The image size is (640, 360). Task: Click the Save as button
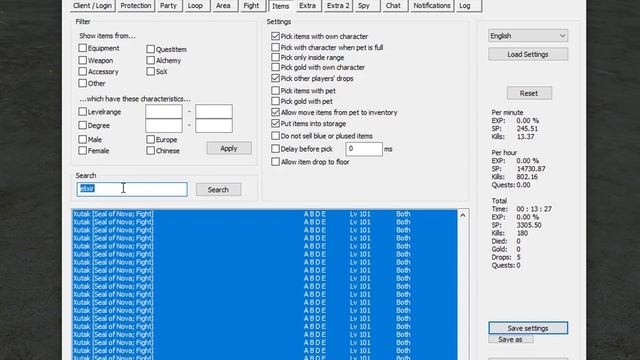click(x=511, y=339)
